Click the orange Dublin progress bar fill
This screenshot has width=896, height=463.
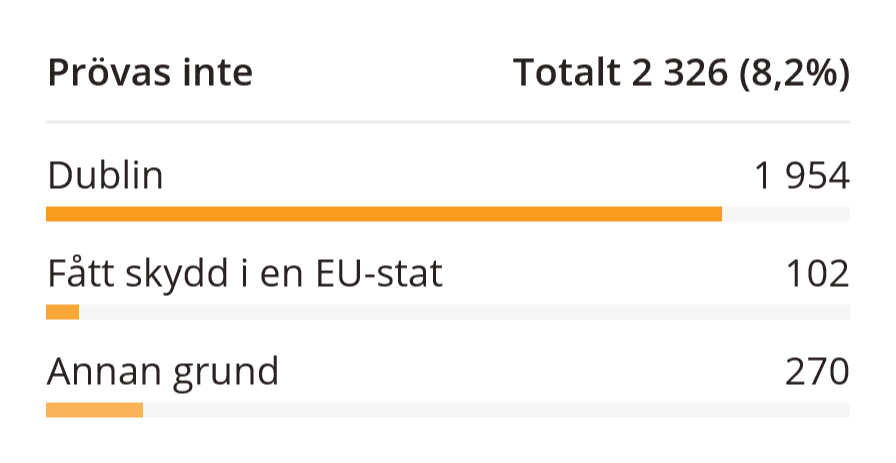click(384, 213)
